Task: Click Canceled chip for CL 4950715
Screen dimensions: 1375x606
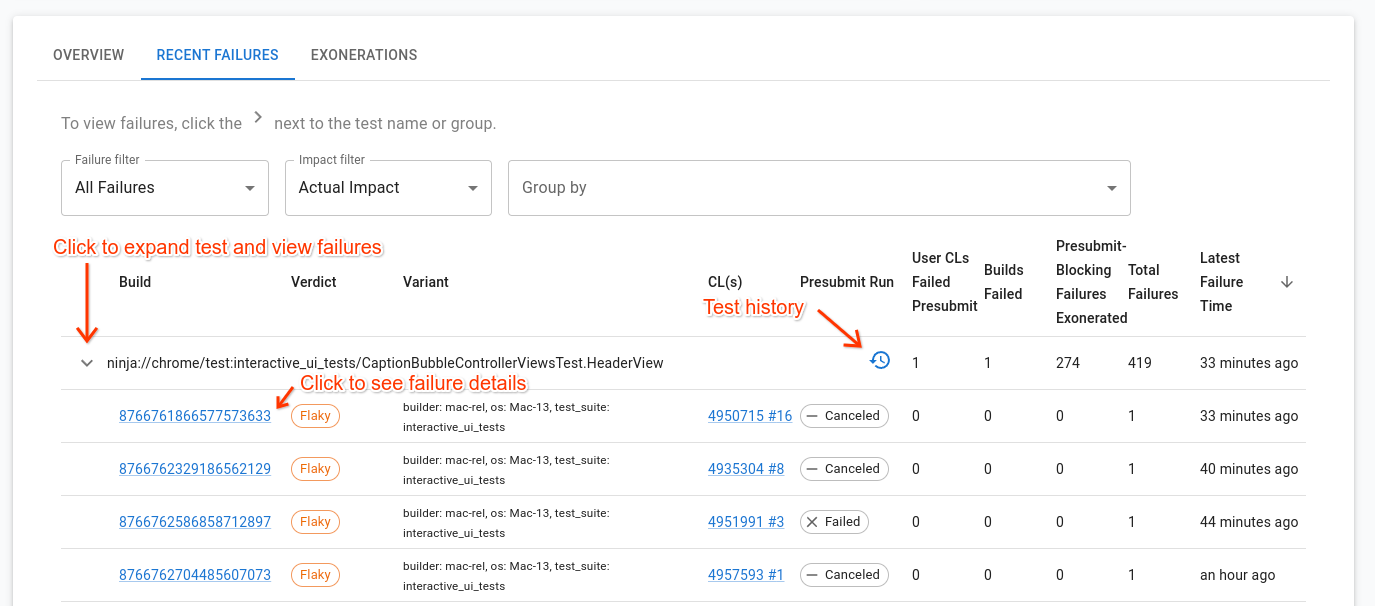Action: 843,416
